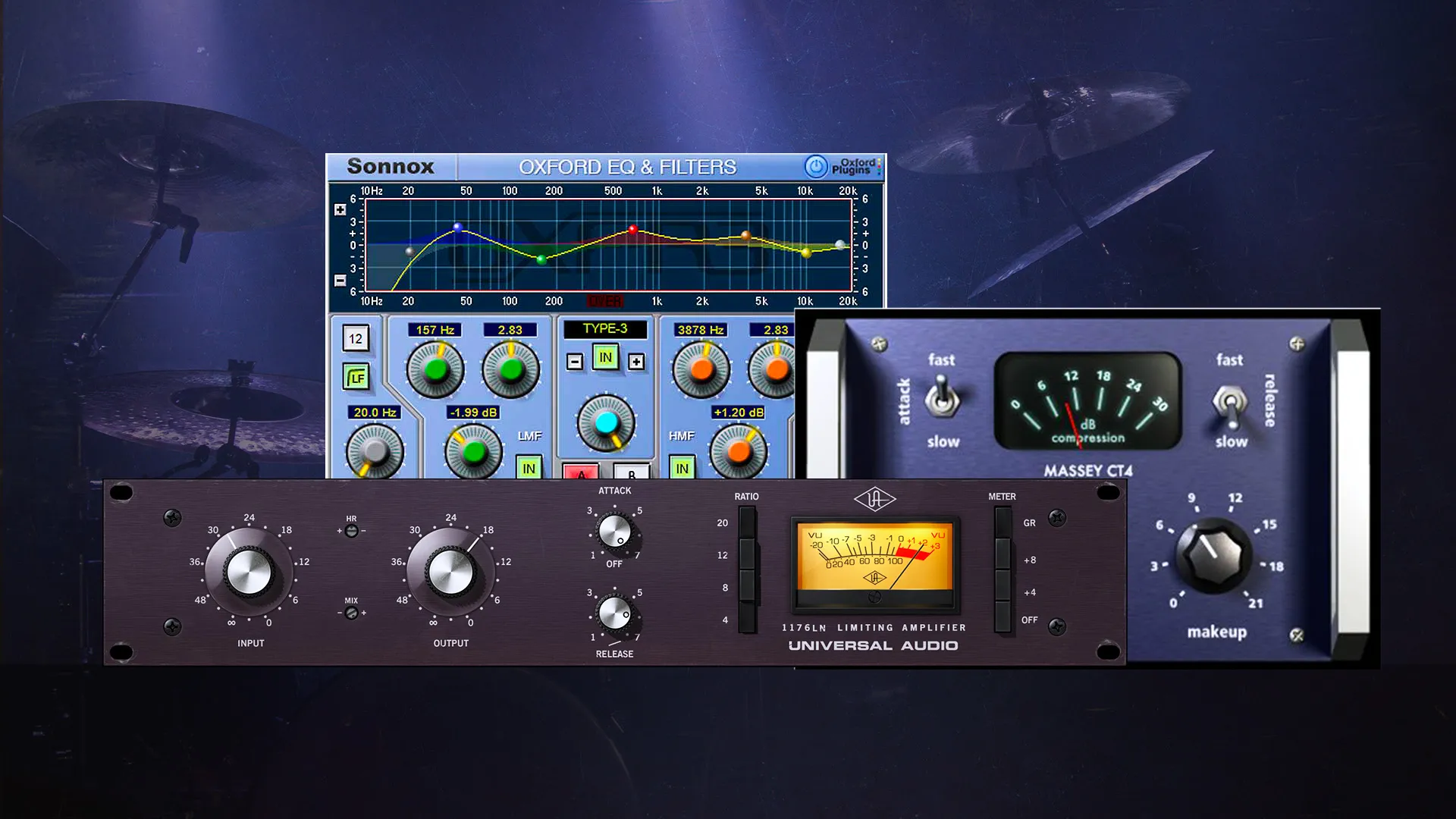Image resolution: width=1456 pixels, height=819 pixels.
Task: Click the LMF 2.83 Q value field
Action: point(510,330)
